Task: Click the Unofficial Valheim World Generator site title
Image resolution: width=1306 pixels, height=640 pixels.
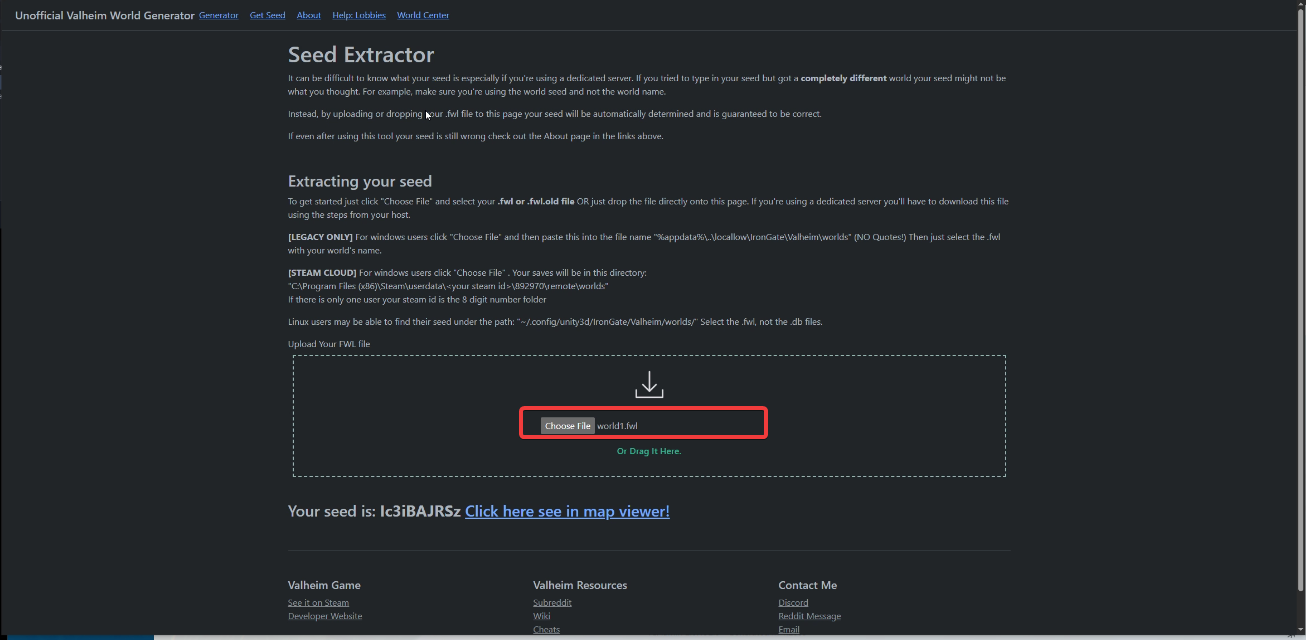Action: pos(105,16)
